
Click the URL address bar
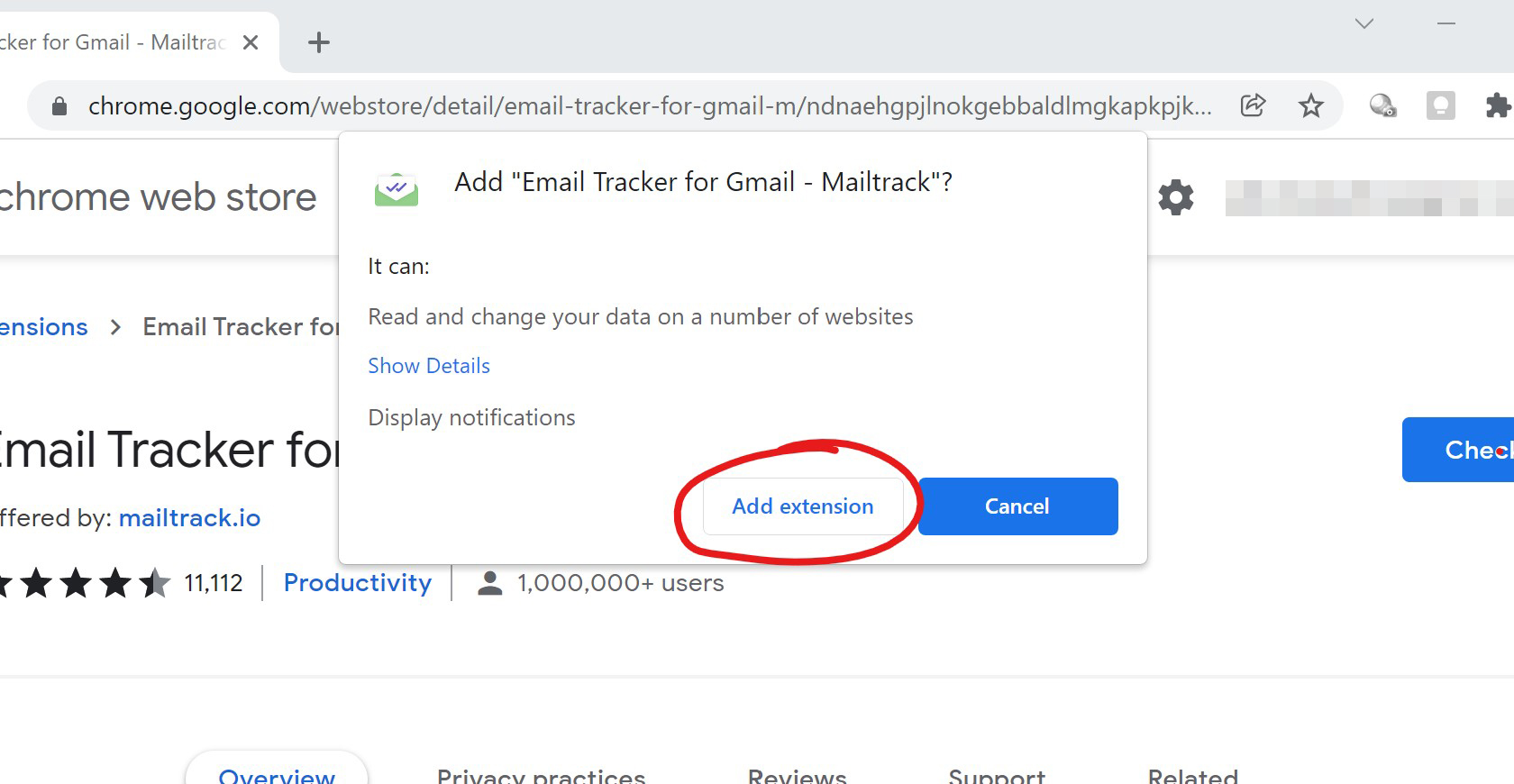click(649, 106)
